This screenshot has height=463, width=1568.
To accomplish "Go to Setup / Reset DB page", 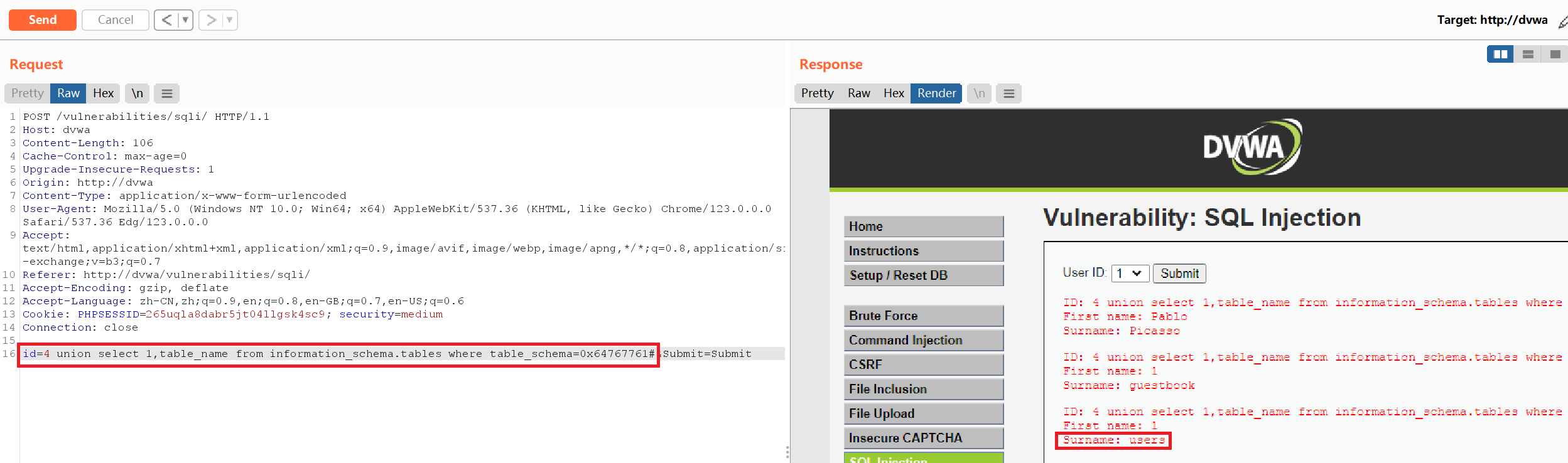I will coord(924,275).
